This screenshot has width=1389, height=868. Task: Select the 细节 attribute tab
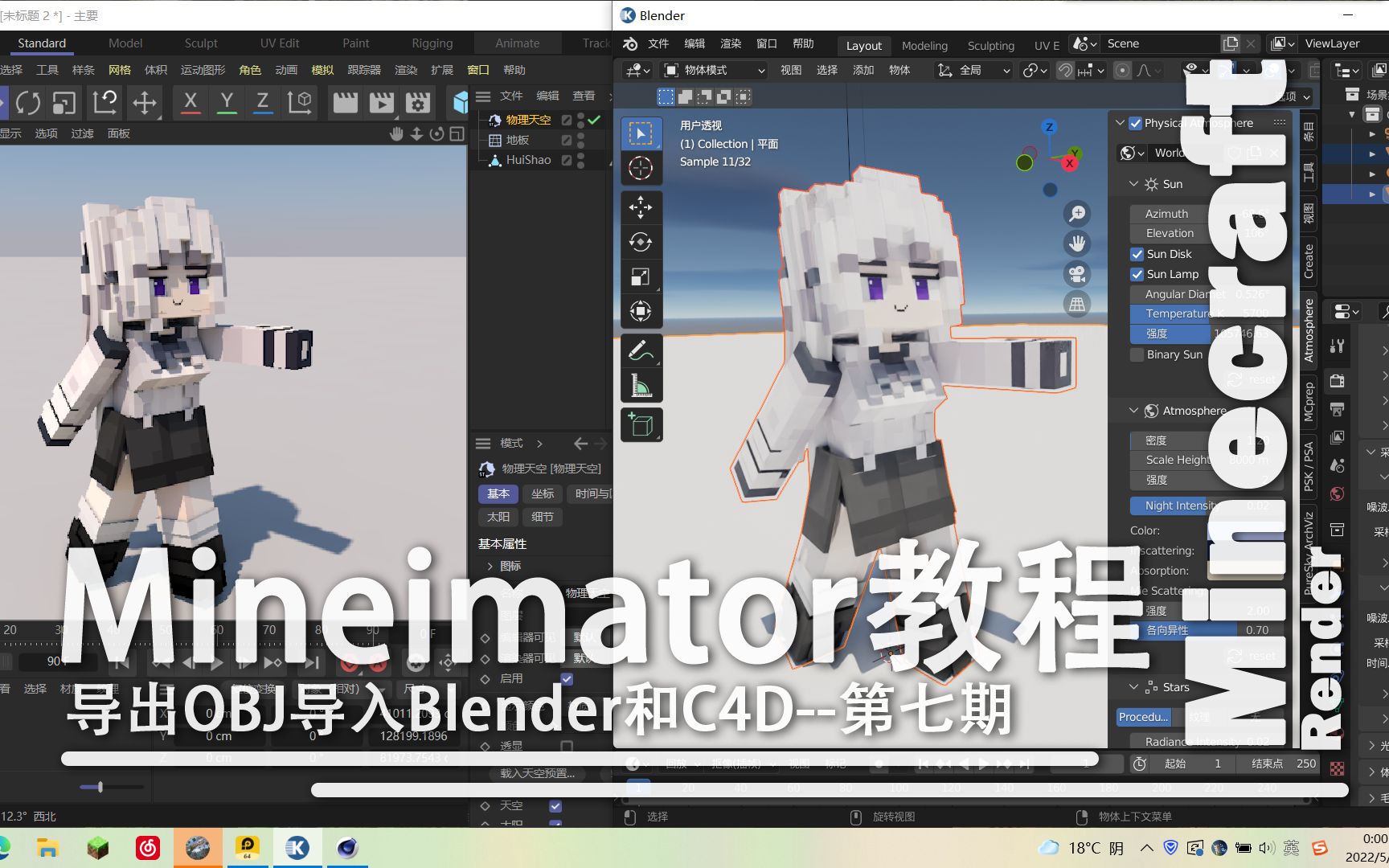click(x=543, y=517)
